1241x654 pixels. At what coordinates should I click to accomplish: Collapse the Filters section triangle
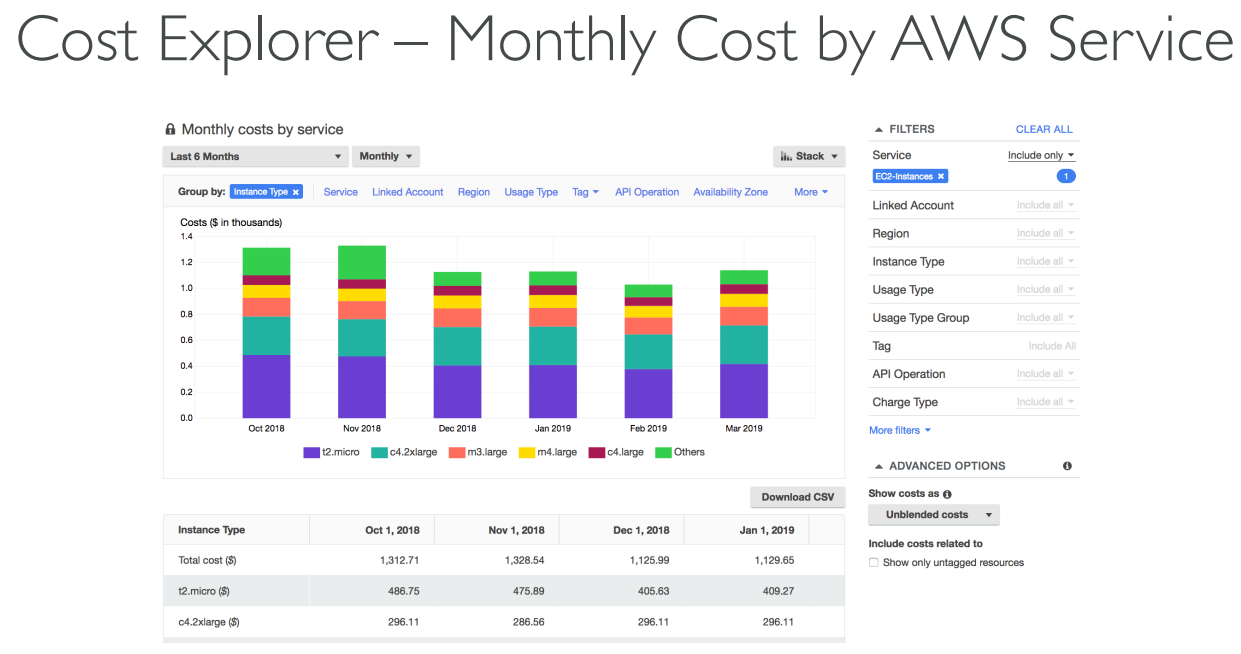click(x=879, y=129)
